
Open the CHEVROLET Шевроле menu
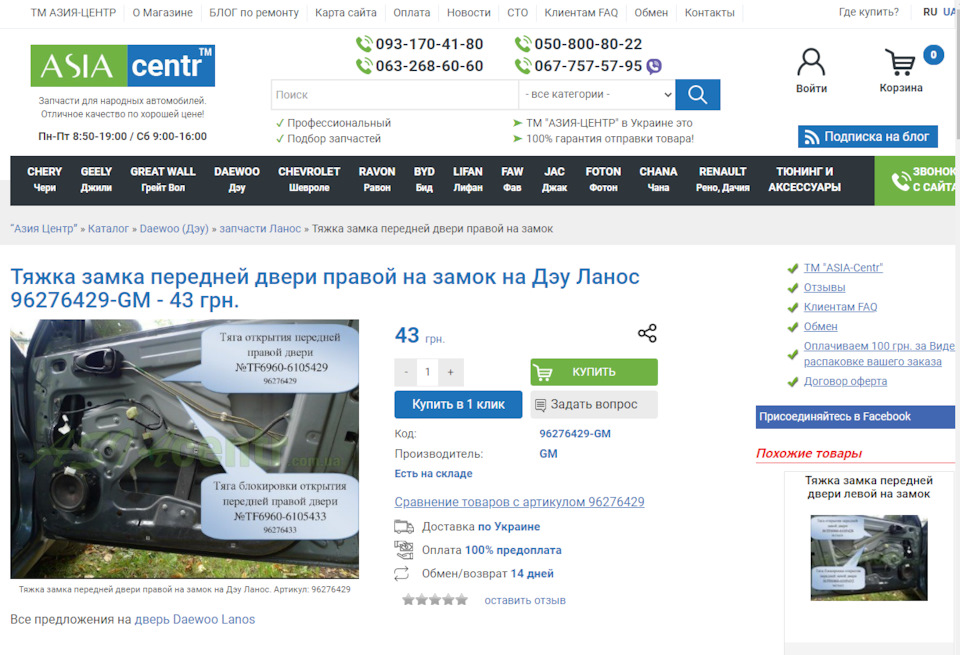[309, 179]
